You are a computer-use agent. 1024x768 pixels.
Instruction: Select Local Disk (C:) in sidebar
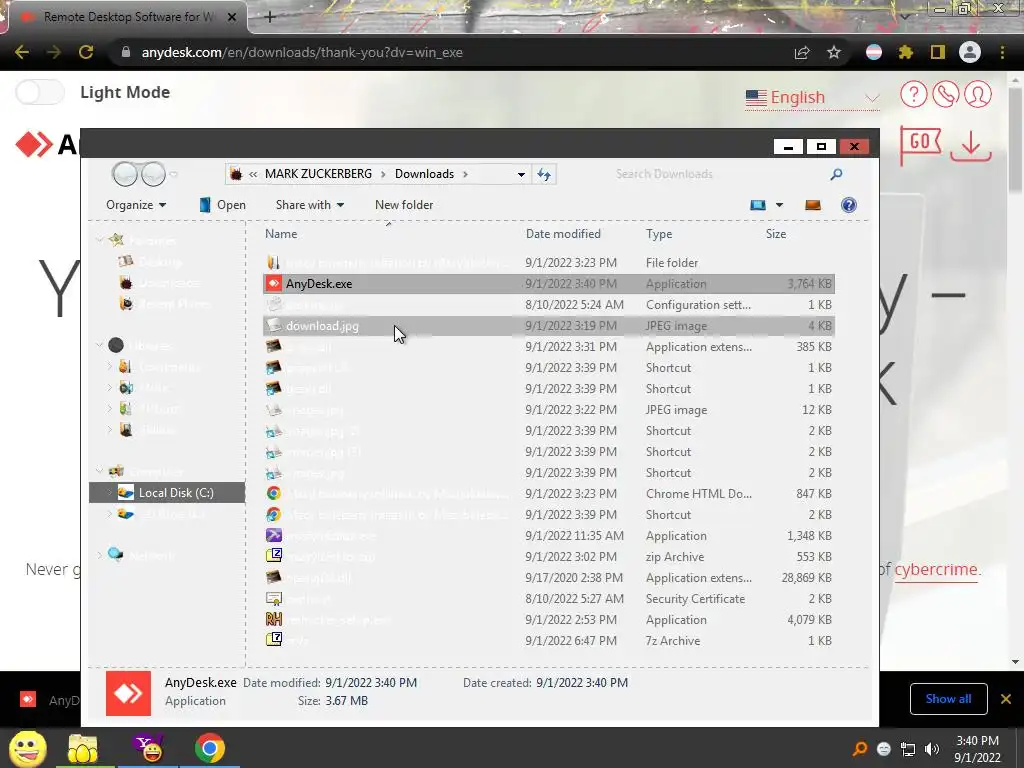(x=167, y=492)
